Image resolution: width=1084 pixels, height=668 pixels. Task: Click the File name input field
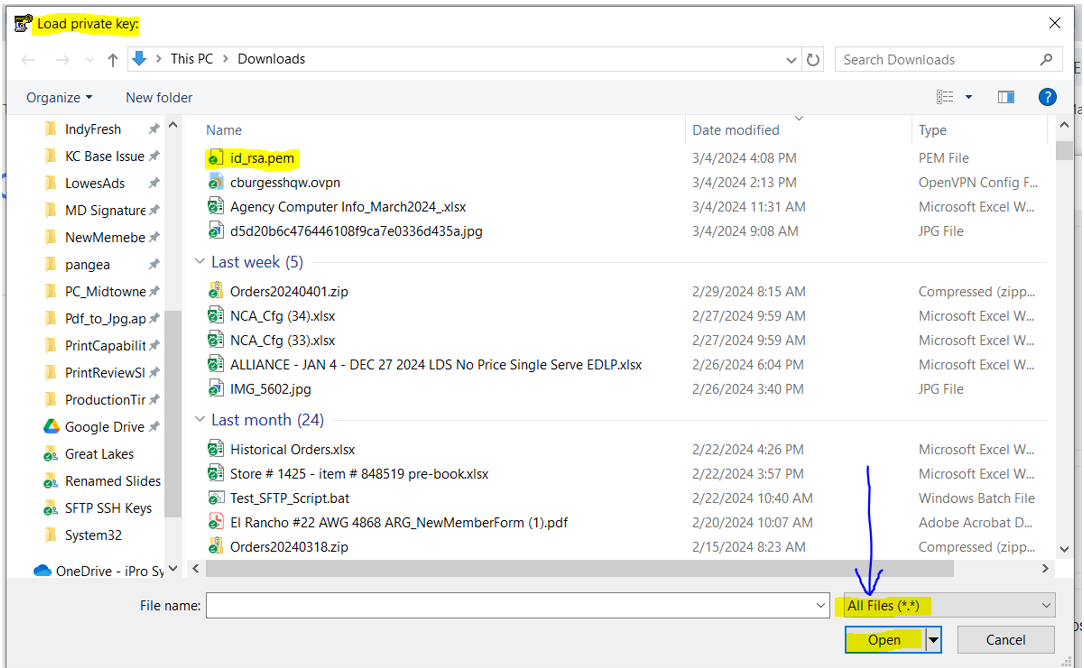click(x=510, y=605)
